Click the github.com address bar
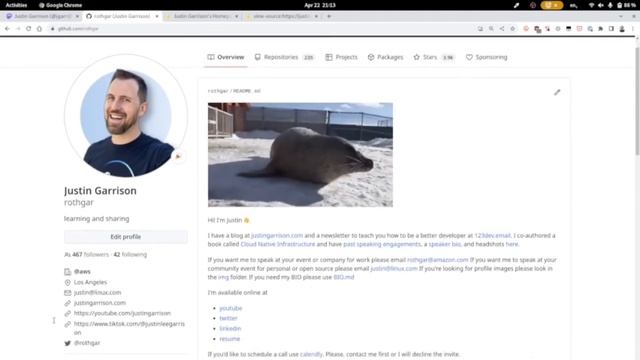The image size is (640, 360). click(261, 29)
